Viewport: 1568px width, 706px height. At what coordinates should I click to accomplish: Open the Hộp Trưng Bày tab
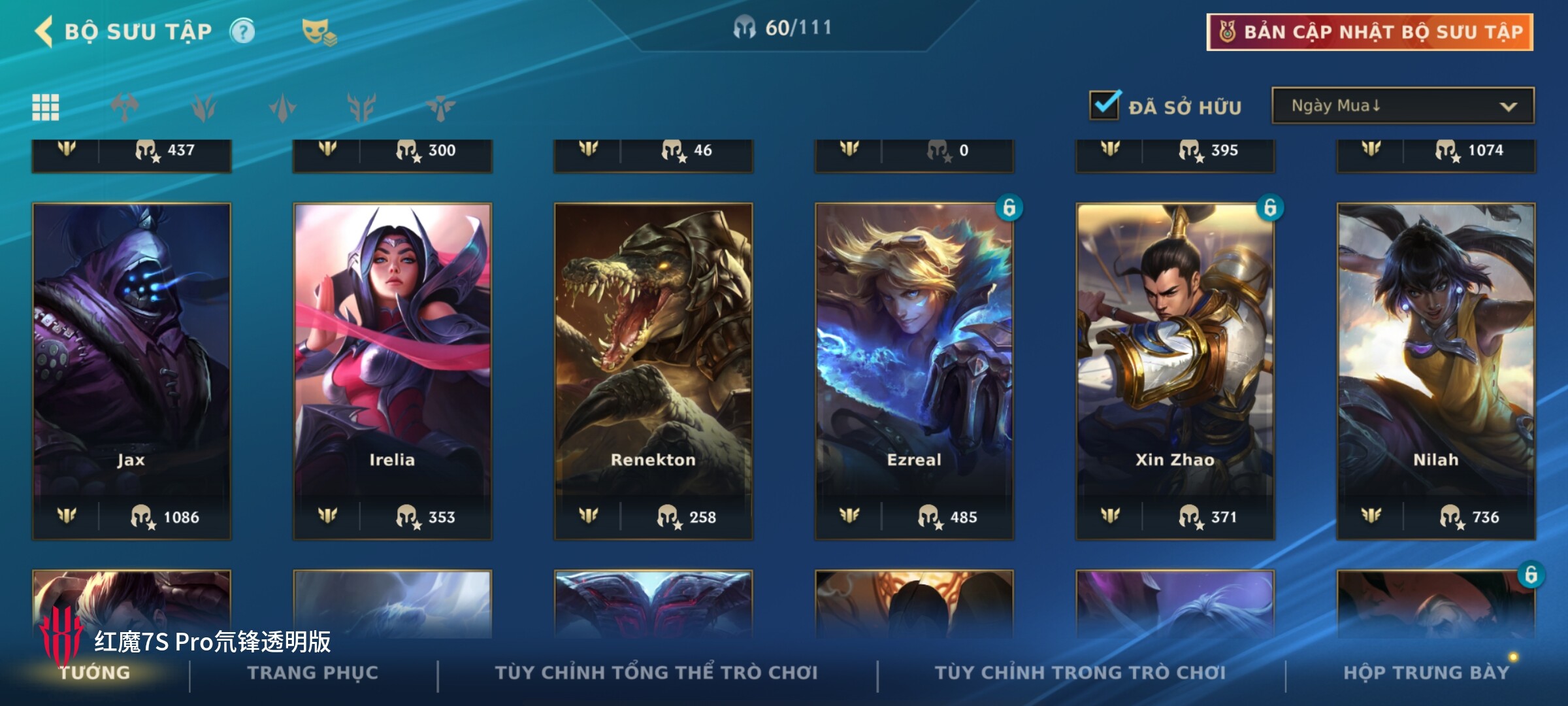(1426, 673)
